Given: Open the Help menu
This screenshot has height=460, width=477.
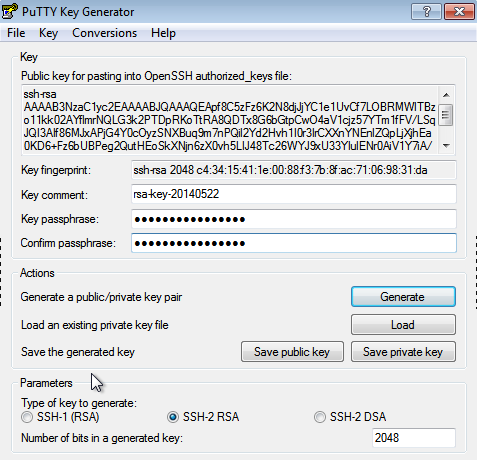Looking at the screenshot, I should 163,33.
